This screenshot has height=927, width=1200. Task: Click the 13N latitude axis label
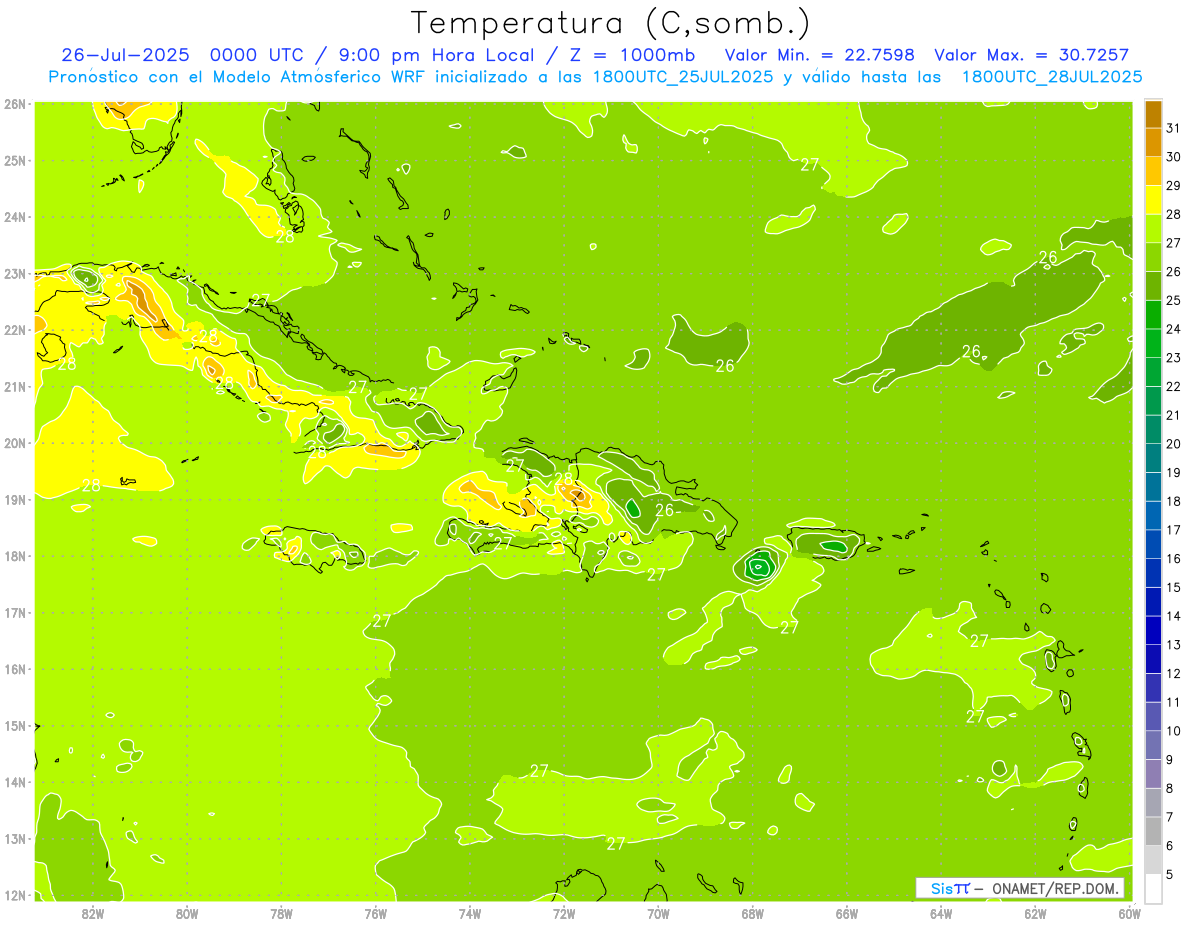(14, 839)
